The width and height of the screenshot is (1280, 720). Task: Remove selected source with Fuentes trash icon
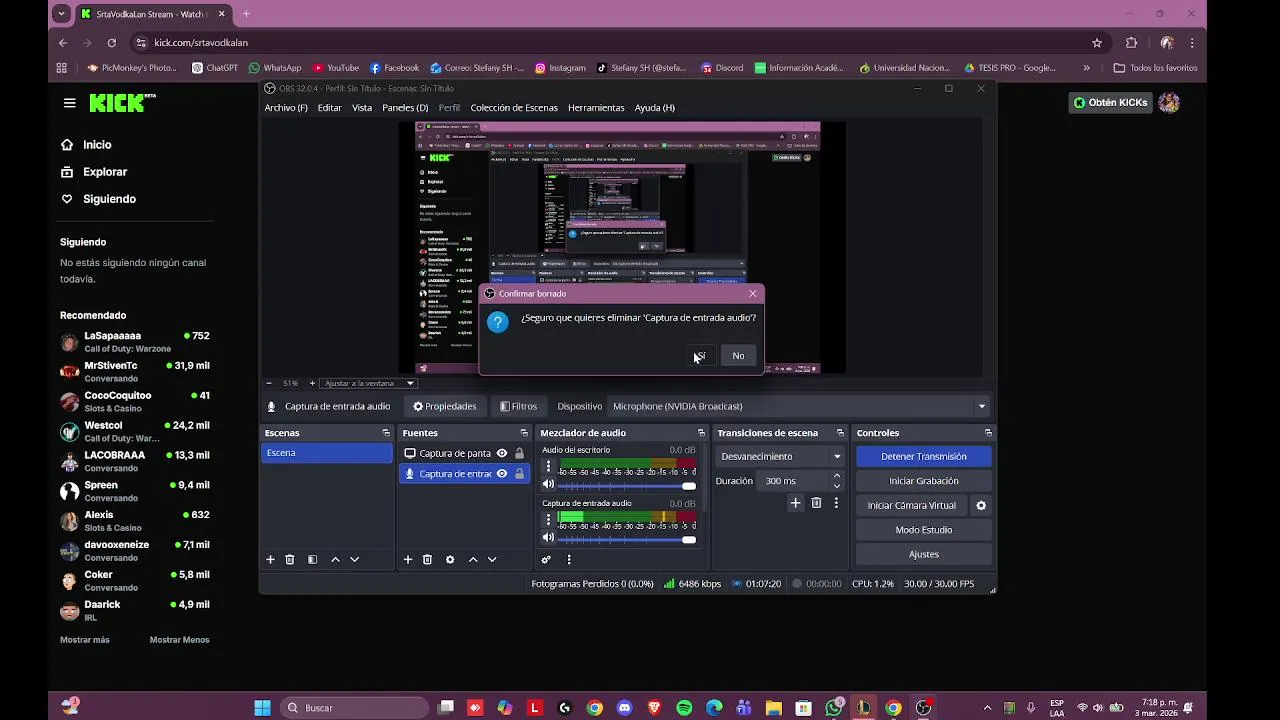(427, 560)
